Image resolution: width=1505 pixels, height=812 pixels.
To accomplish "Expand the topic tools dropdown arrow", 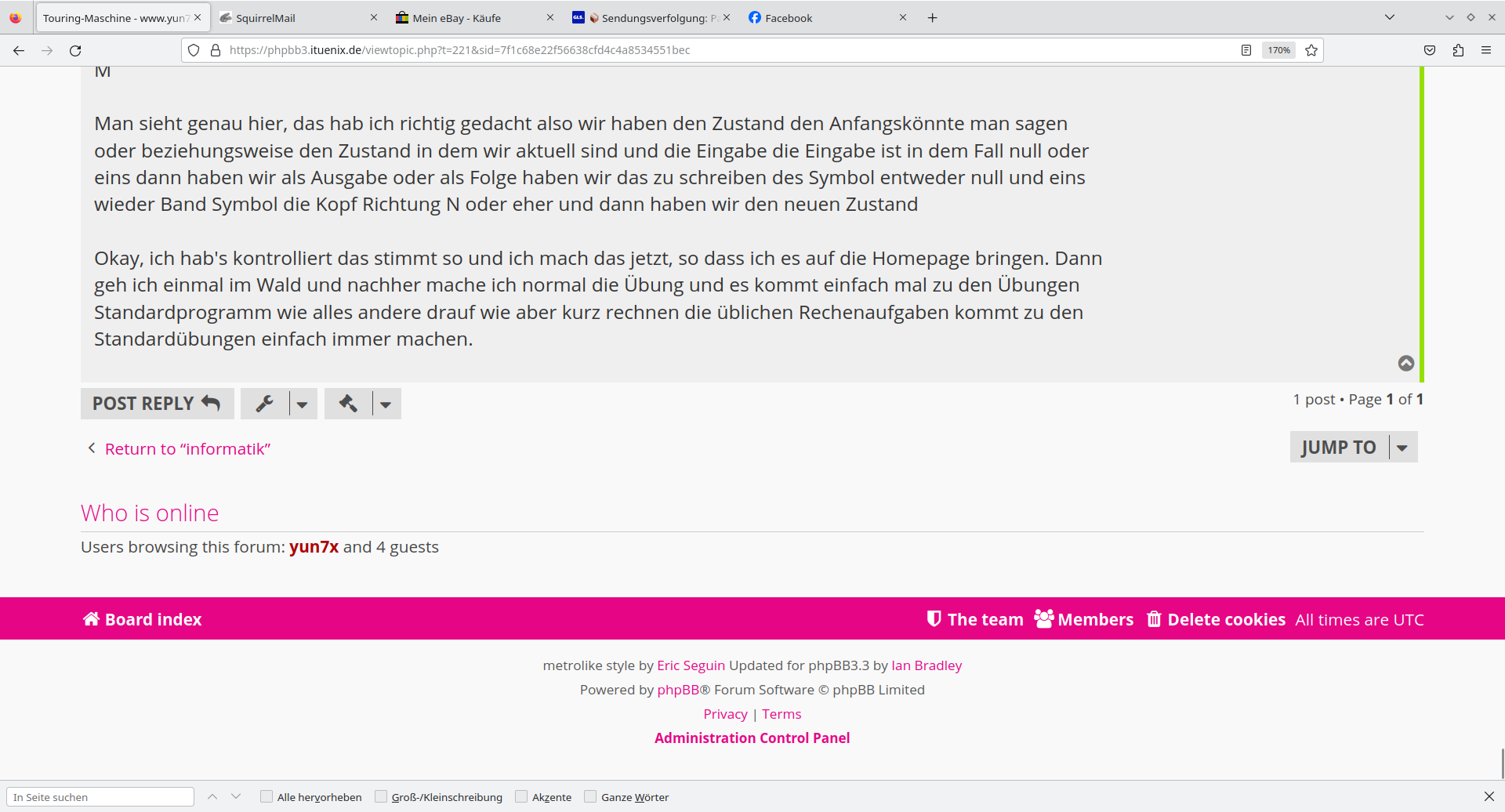I will 302,404.
